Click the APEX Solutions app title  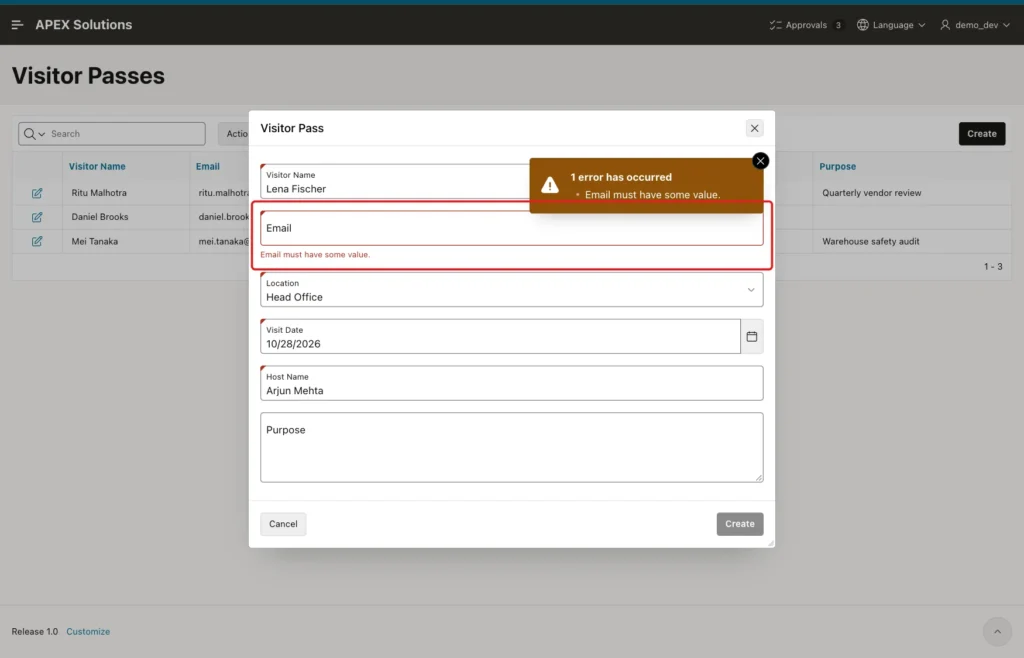84,25
